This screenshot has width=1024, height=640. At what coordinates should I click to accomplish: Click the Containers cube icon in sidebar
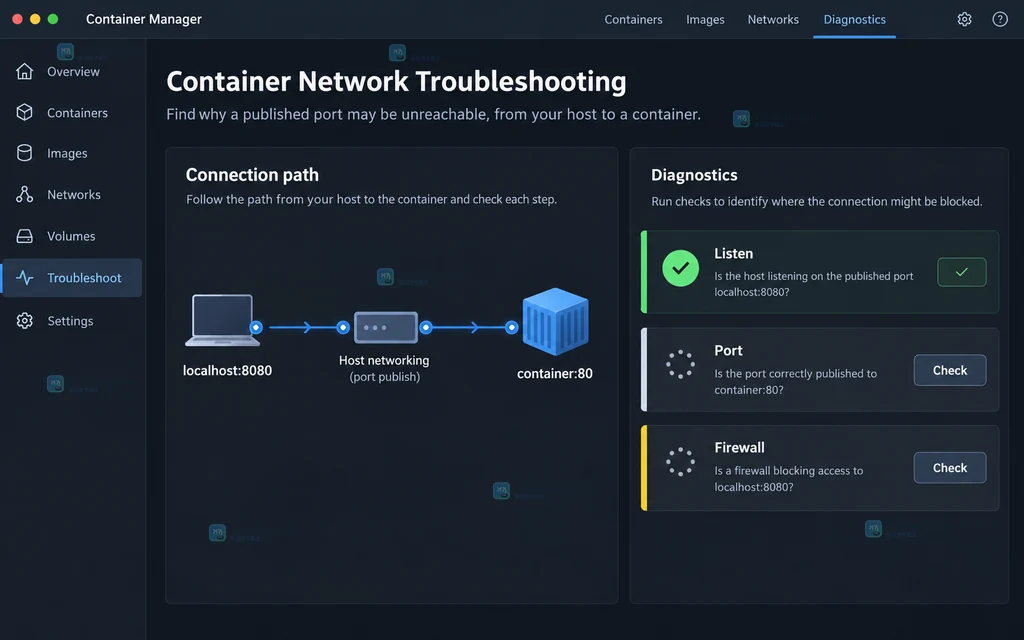(25, 112)
